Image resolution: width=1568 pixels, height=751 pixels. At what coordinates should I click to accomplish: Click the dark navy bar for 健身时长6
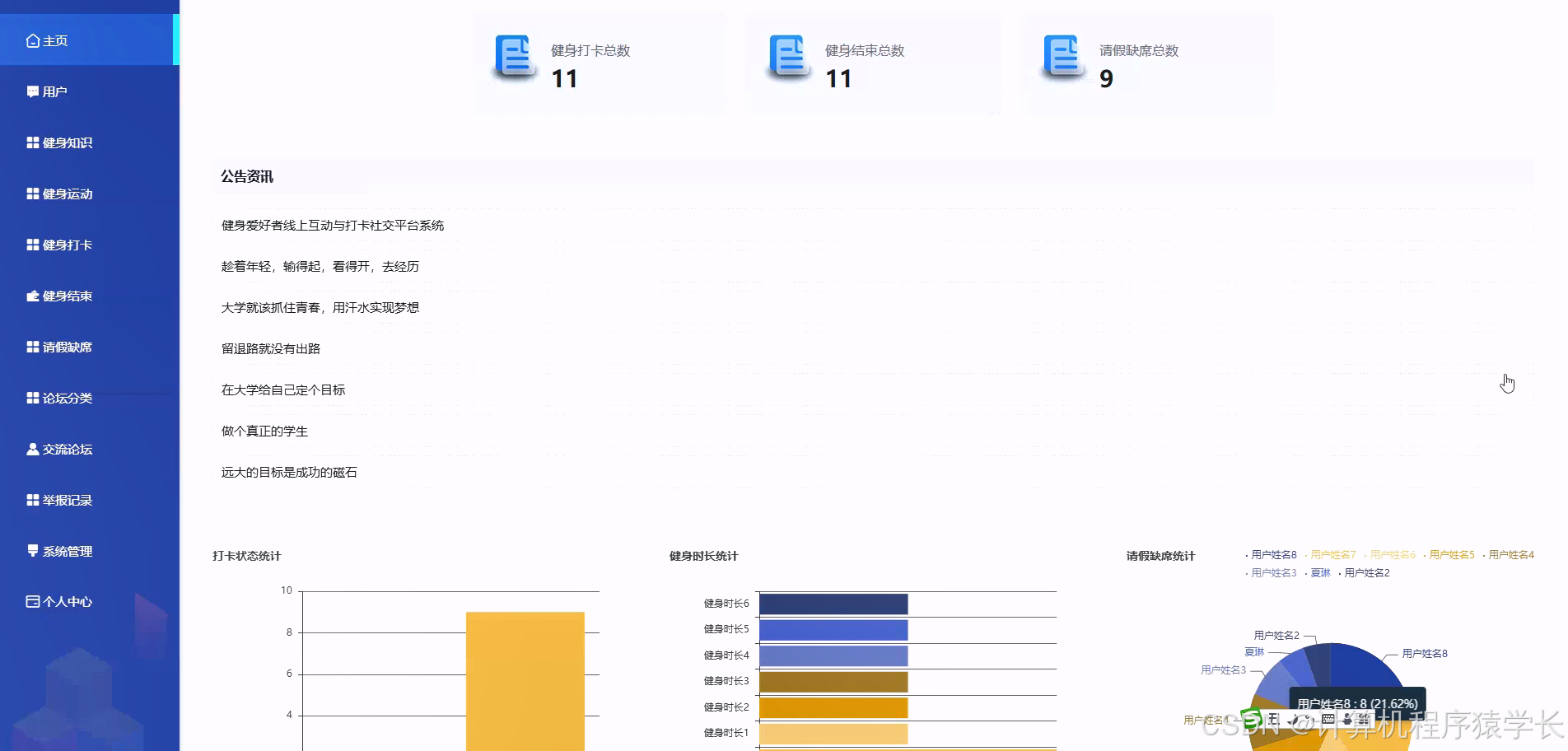pyautogui.click(x=833, y=604)
